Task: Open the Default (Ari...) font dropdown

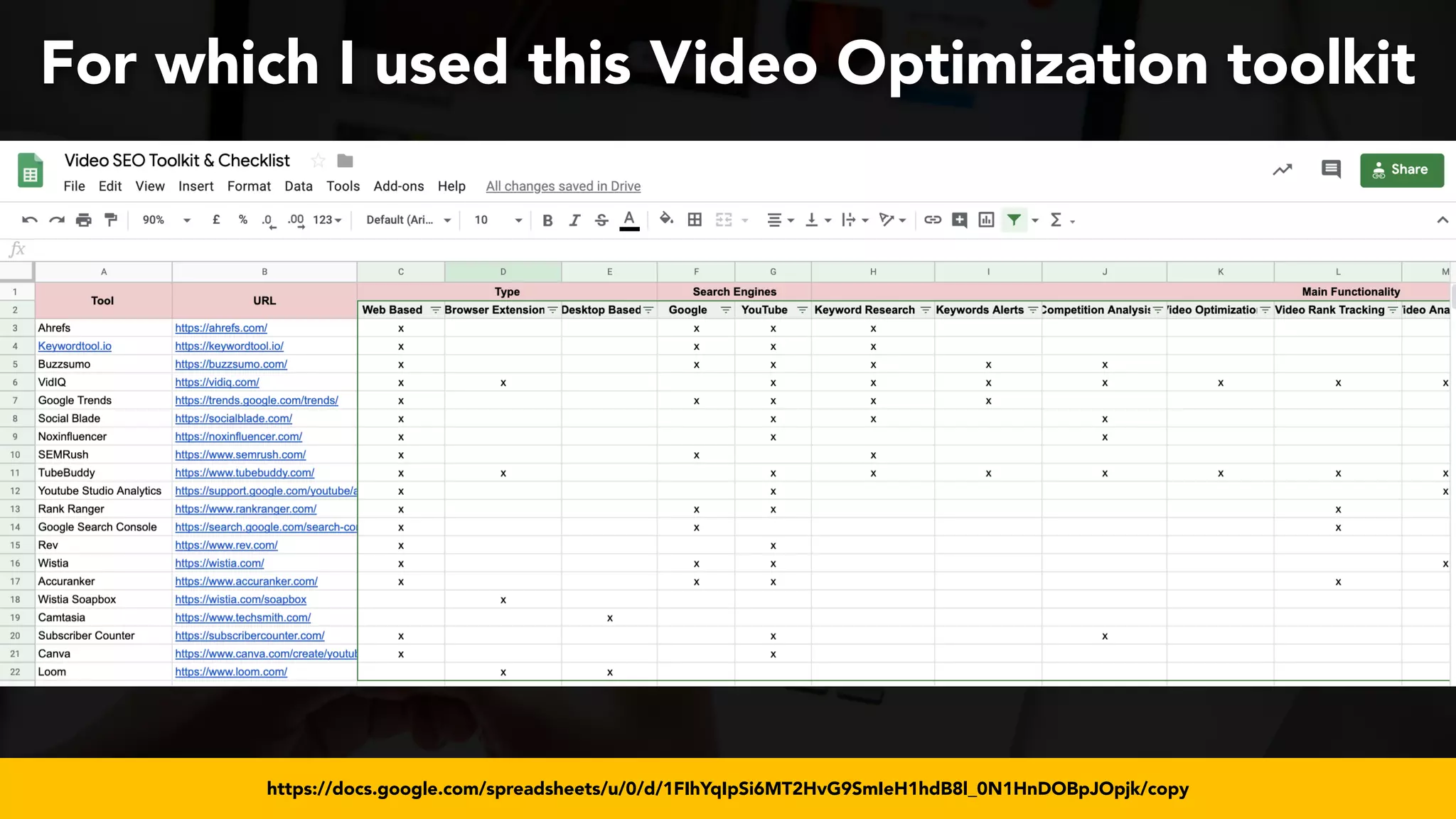Action: coord(409,220)
